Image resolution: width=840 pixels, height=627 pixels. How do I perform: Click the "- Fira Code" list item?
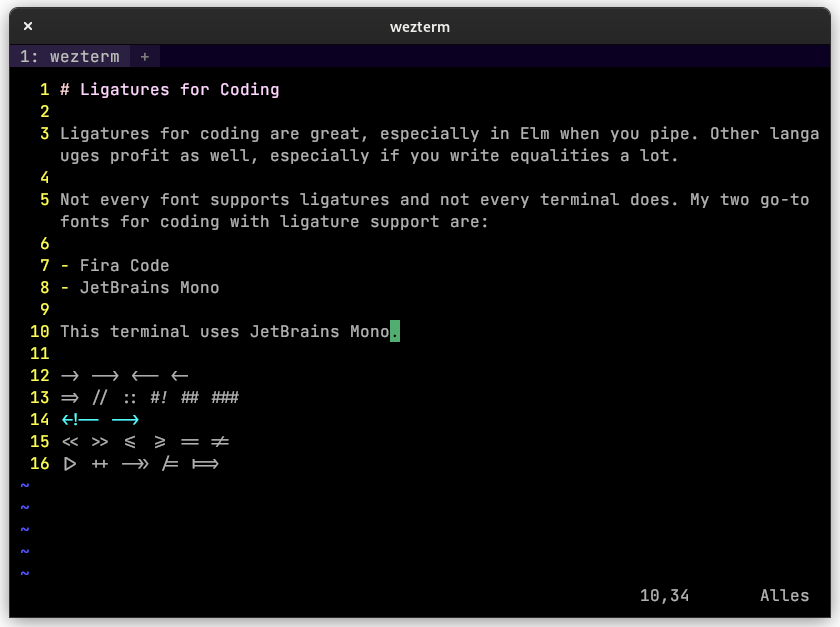[115, 265]
